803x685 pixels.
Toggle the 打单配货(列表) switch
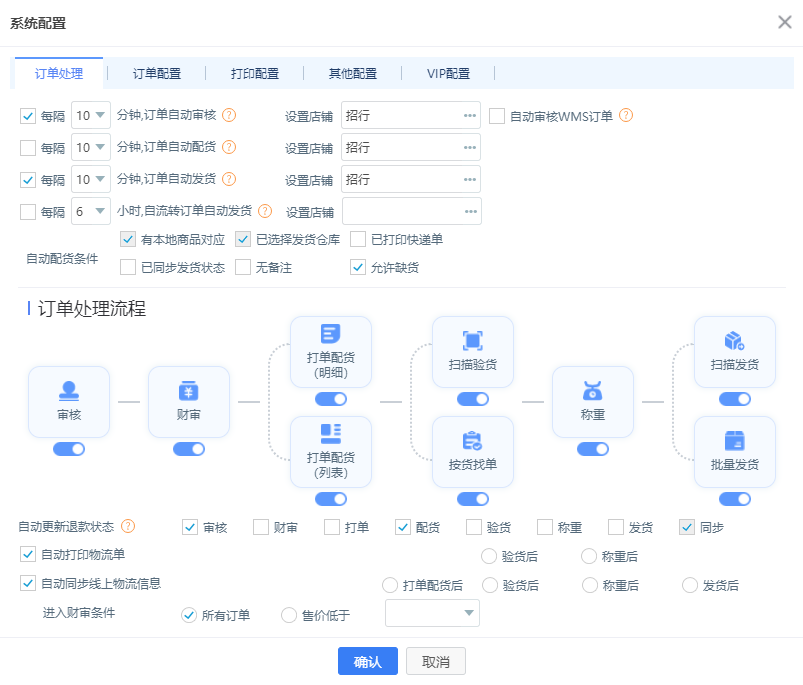(x=330, y=499)
